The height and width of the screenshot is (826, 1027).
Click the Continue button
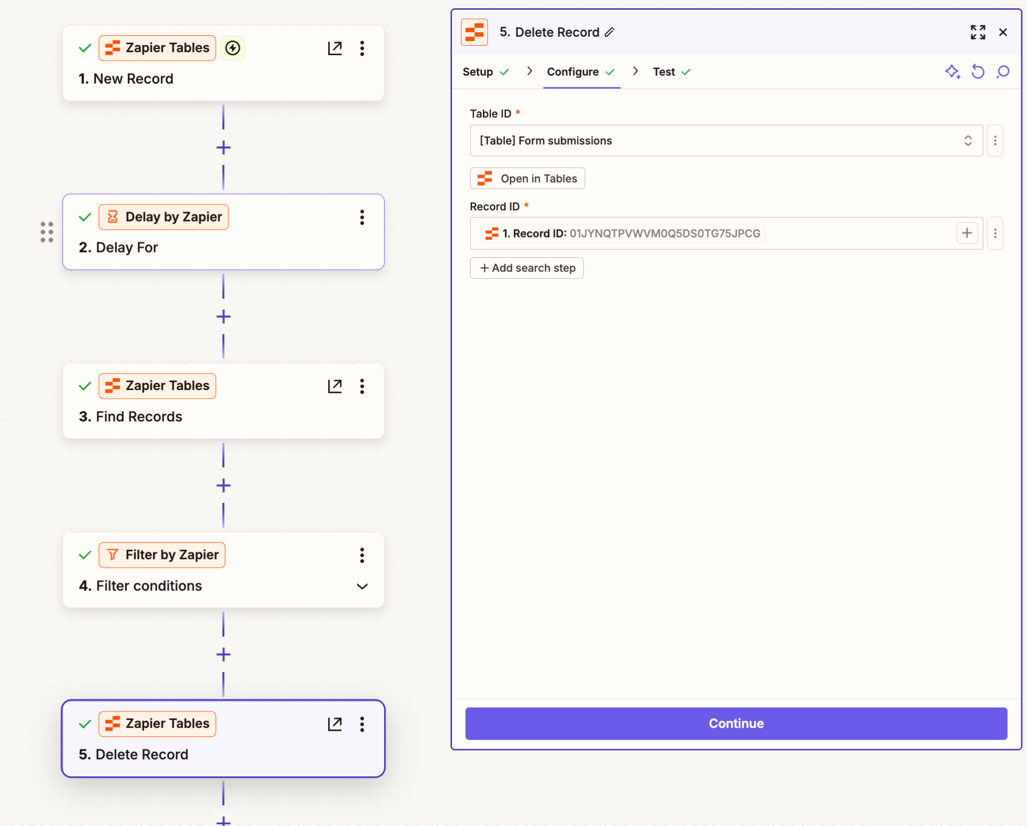[736, 723]
